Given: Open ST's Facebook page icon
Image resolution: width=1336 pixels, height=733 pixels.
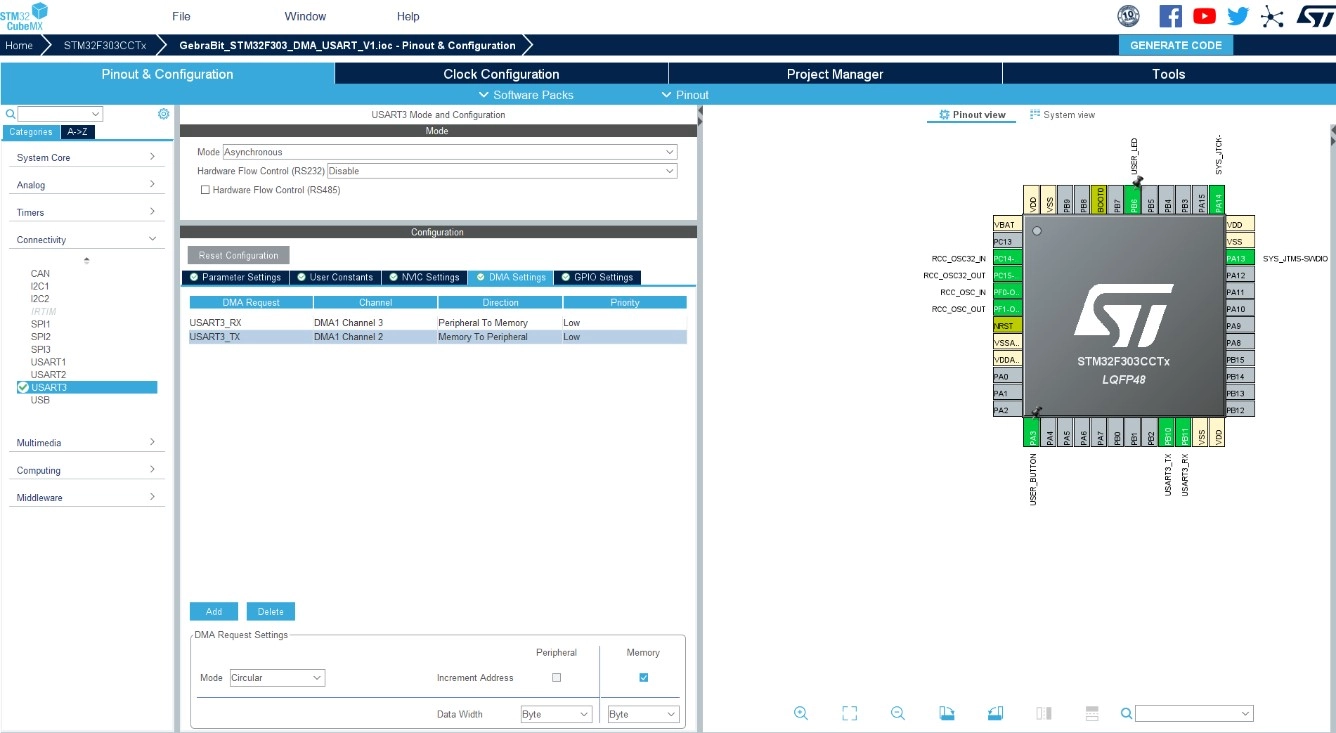Looking at the screenshot, I should pos(1170,16).
